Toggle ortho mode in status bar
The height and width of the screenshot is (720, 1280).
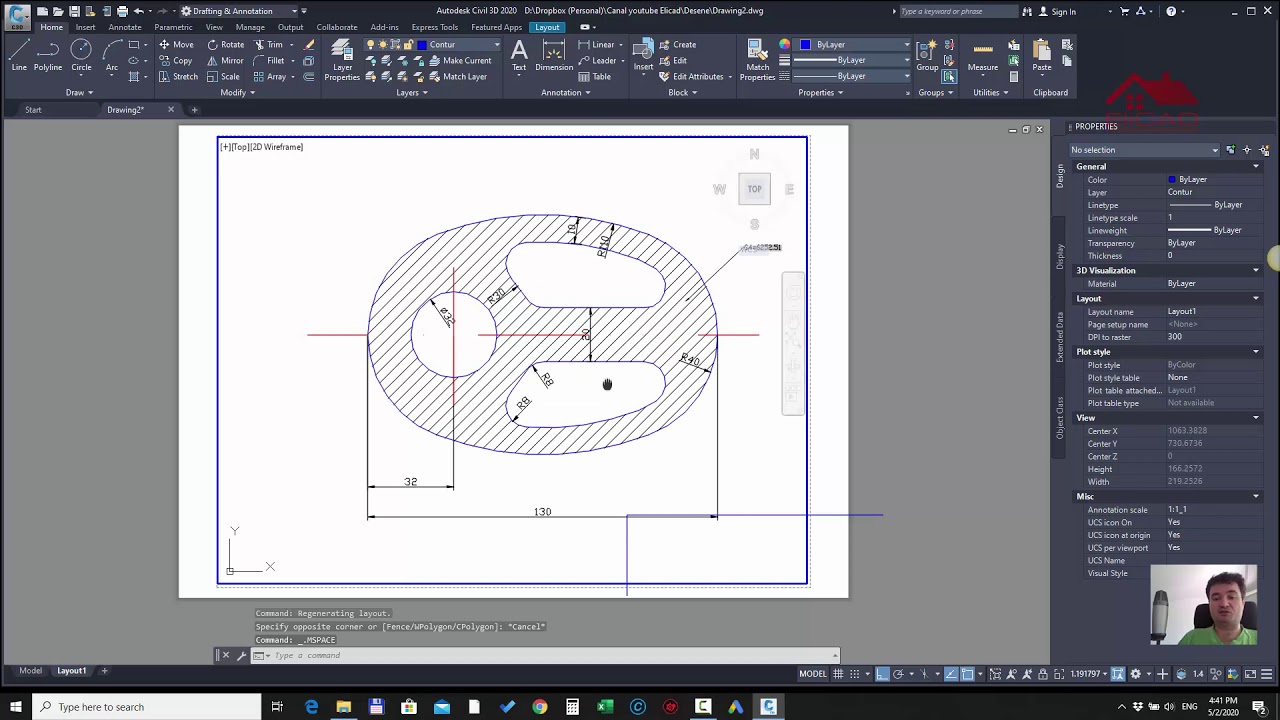[882, 674]
